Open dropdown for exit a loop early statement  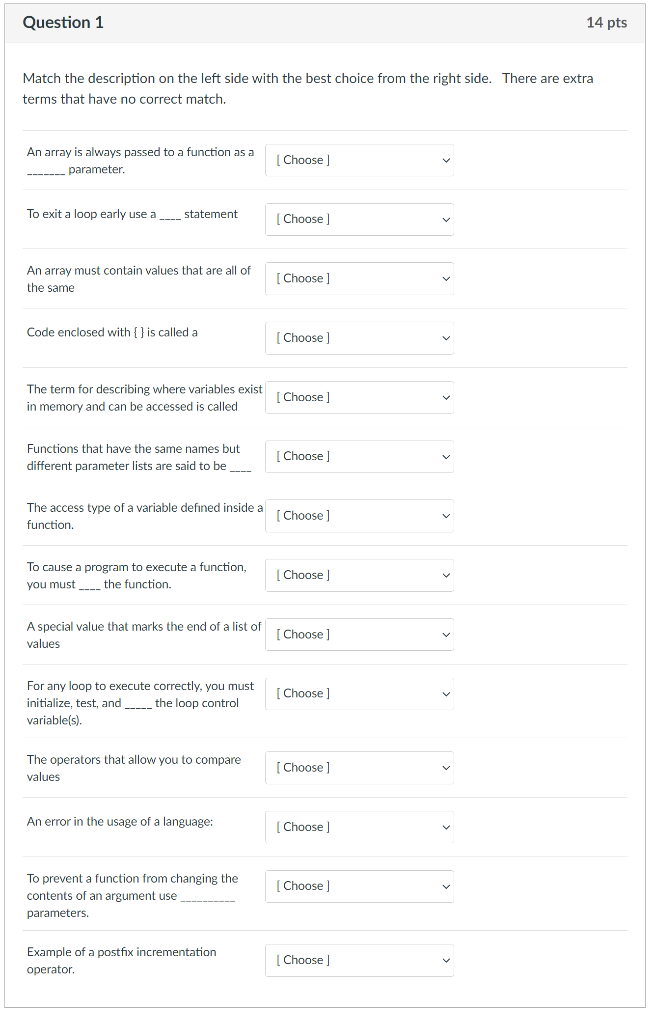point(359,219)
